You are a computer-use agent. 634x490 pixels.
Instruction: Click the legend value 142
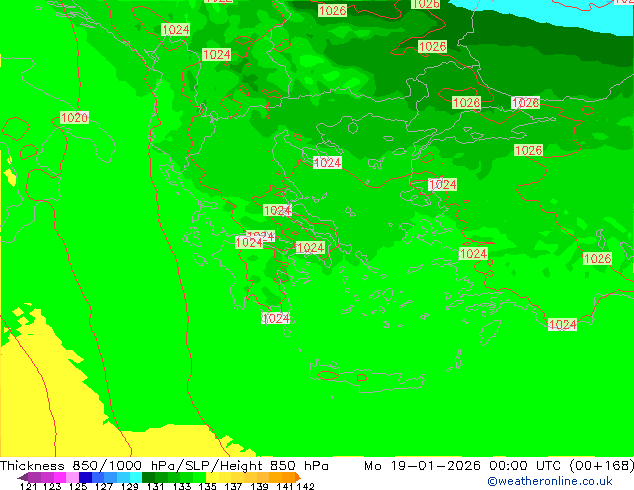pos(306,487)
